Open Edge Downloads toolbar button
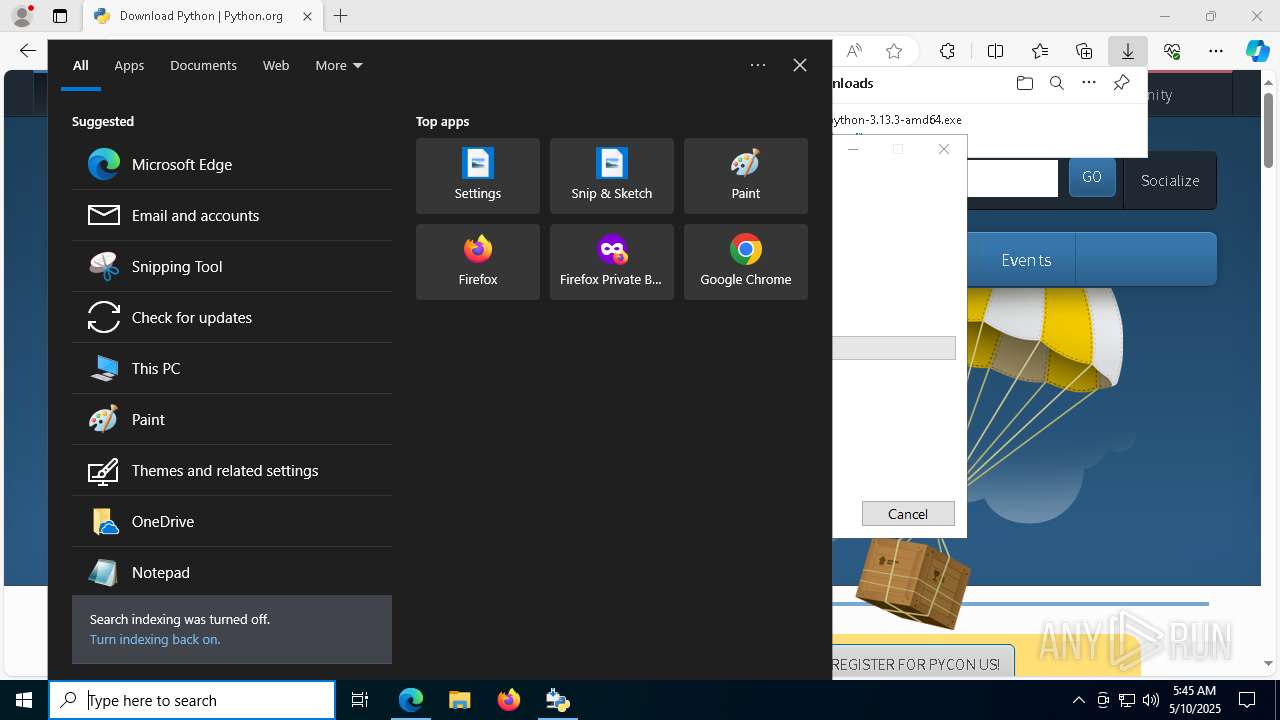The width and height of the screenshot is (1280, 720). coord(1127,51)
